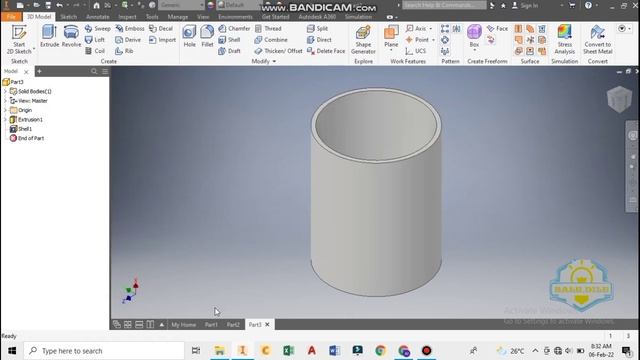Select the Delete Face tool

[x=326, y=51]
